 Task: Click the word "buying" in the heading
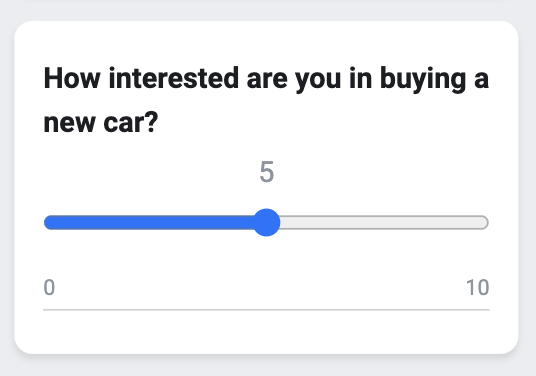[x=423, y=80]
